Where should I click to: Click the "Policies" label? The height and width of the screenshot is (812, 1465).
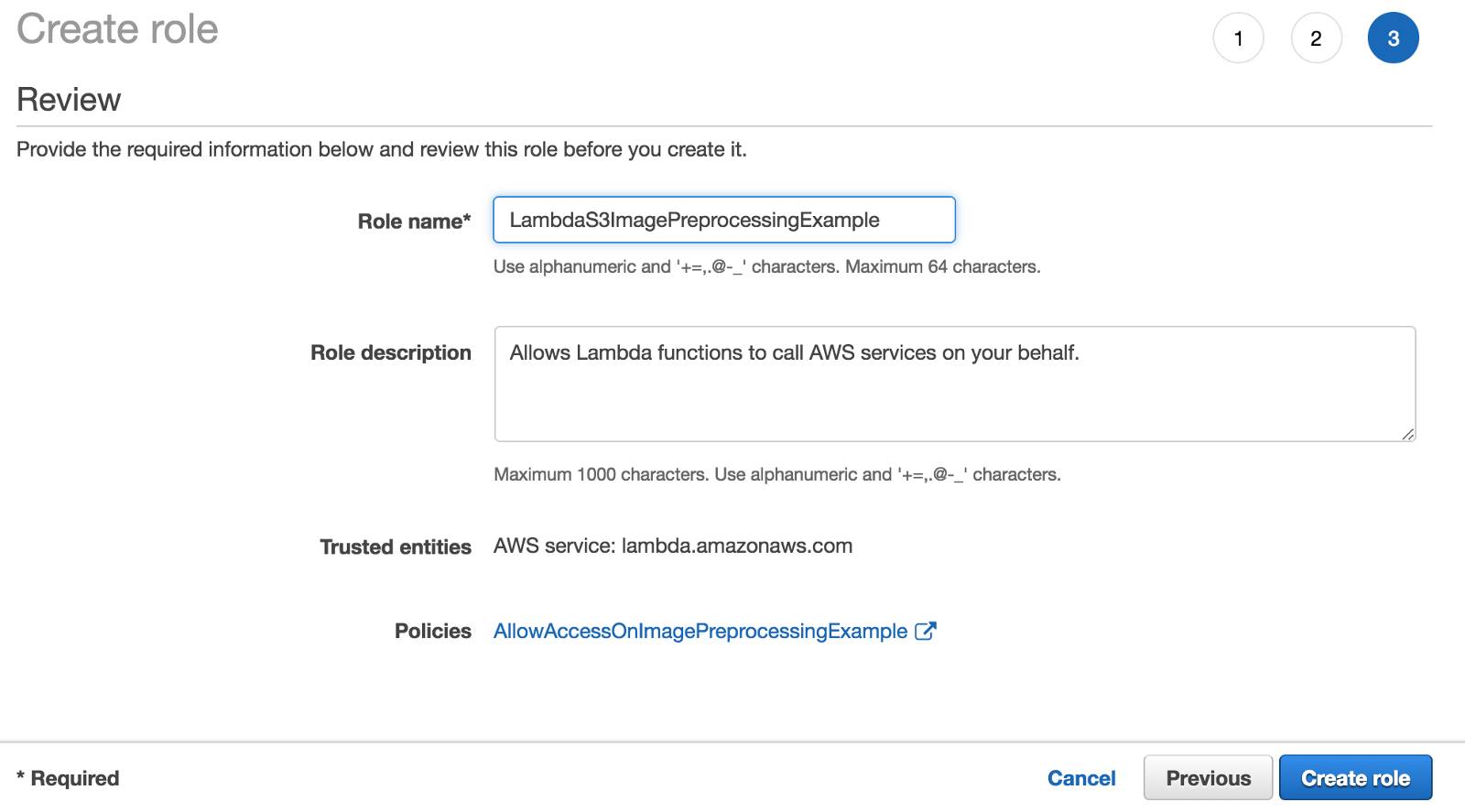(x=433, y=631)
